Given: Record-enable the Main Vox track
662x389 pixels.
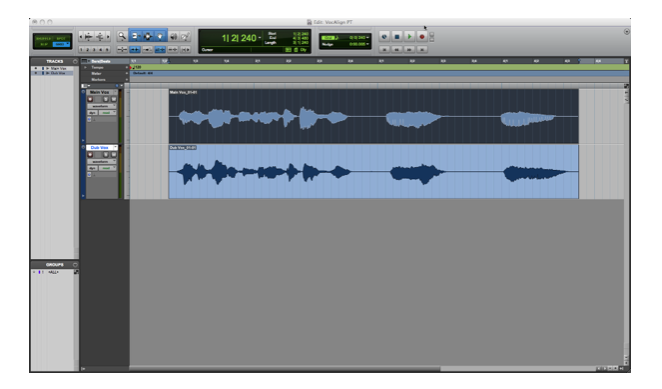Looking at the screenshot, I should [x=90, y=99].
